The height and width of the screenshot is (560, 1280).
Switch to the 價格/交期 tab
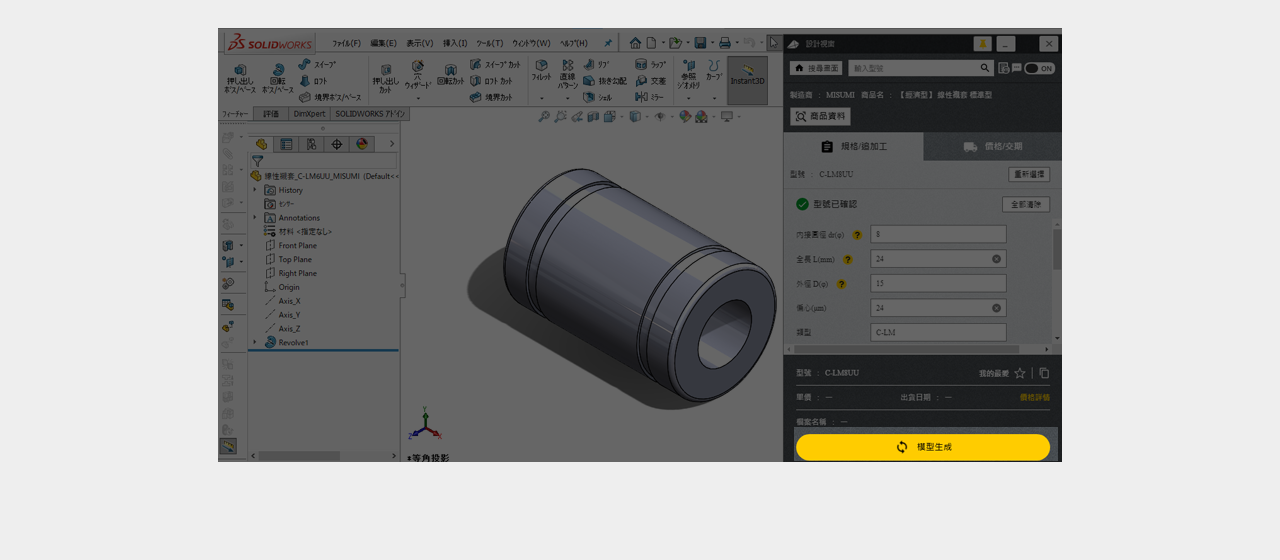click(992, 147)
